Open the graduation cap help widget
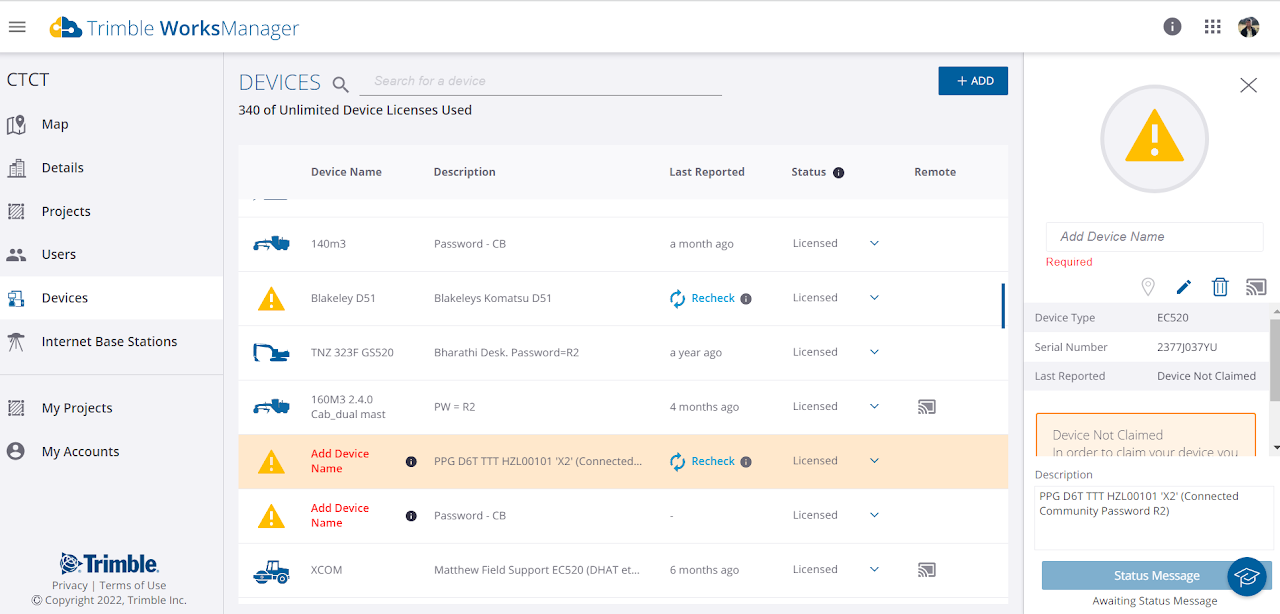Screen dimensions: 1280x614 coord(1247,576)
